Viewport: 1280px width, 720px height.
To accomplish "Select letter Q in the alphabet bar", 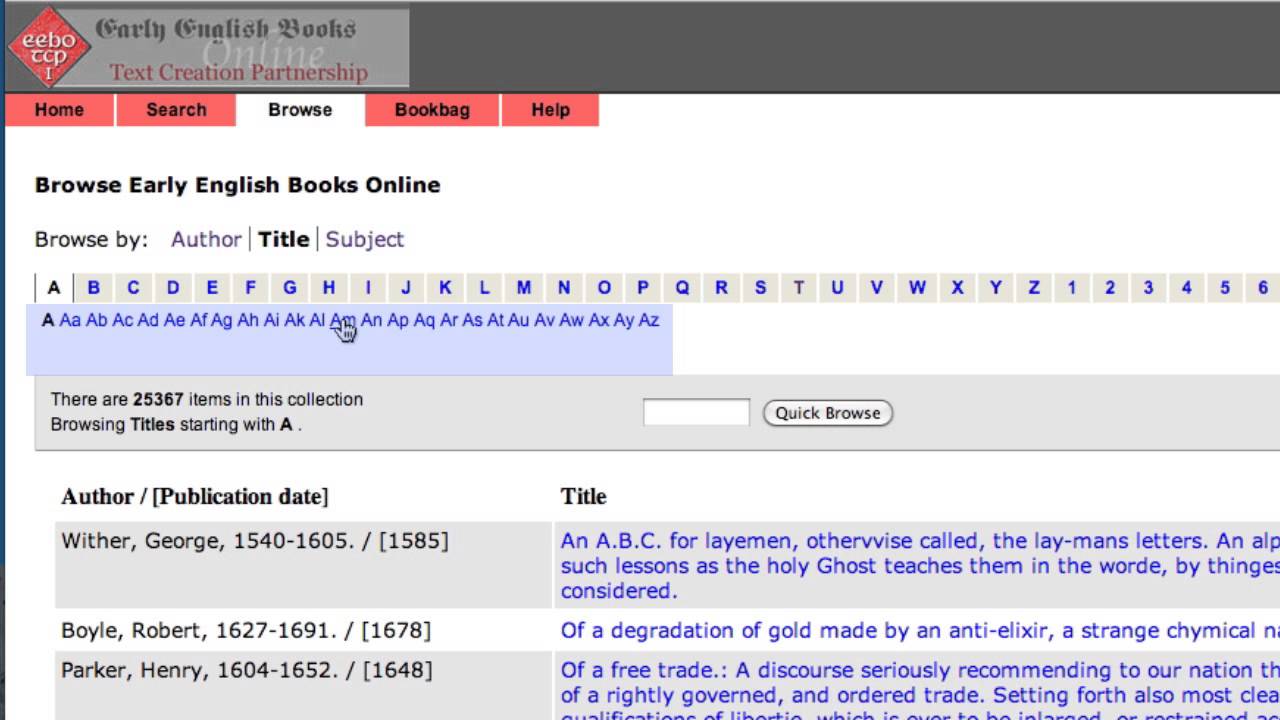I will click(x=682, y=288).
